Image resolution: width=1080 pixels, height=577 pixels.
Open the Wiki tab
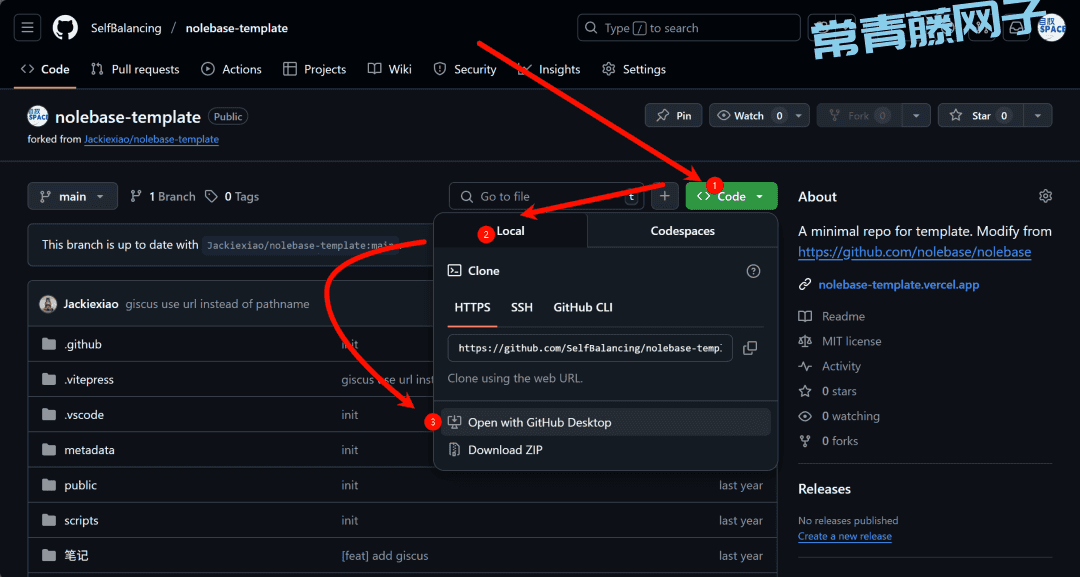tap(390, 69)
